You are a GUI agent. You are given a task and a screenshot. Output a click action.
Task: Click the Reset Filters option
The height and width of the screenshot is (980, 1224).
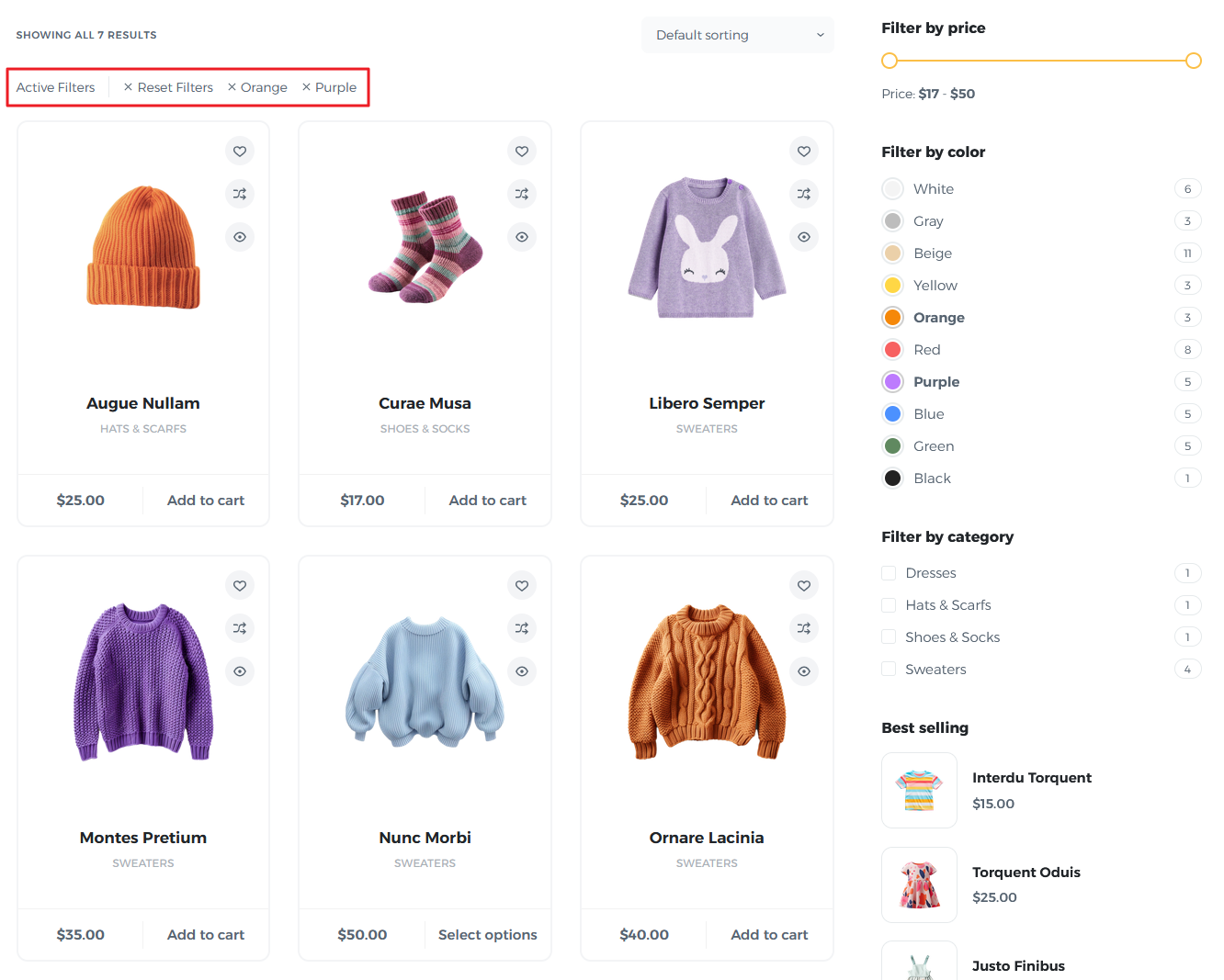pos(168,86)
